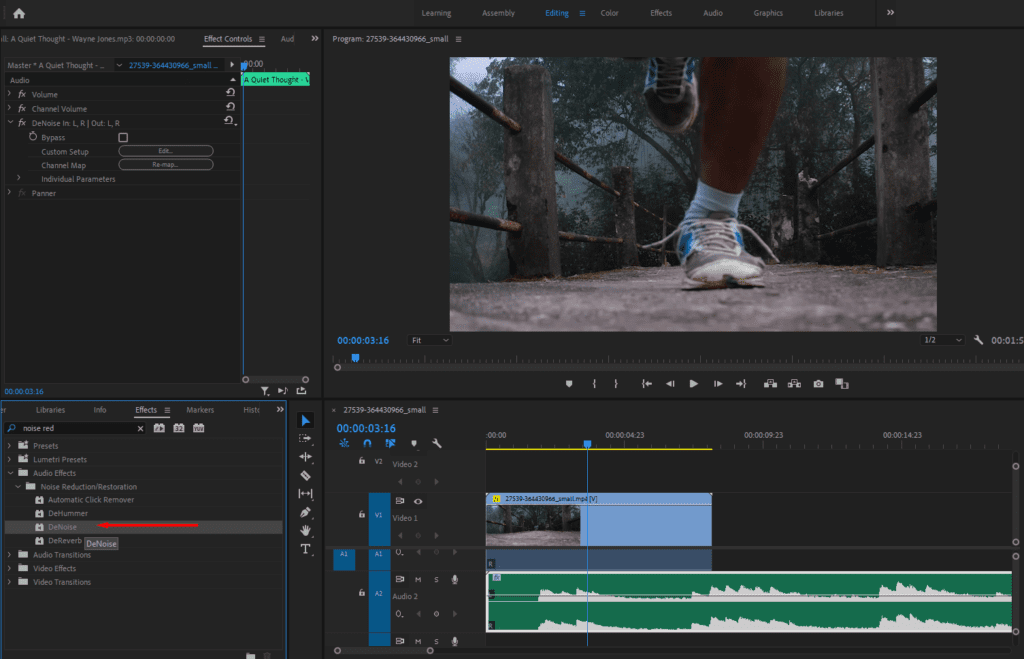This screenshot has height=659, width=1024.
Task: Open timeline display settings wrench
Action: click(x=437, y=443)
